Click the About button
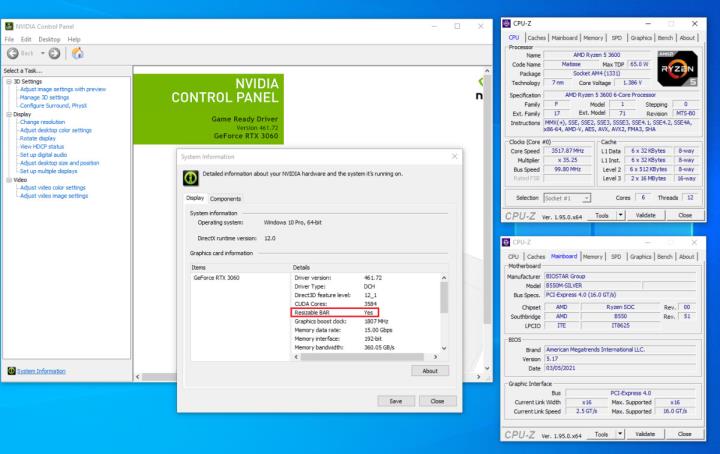 430,371
